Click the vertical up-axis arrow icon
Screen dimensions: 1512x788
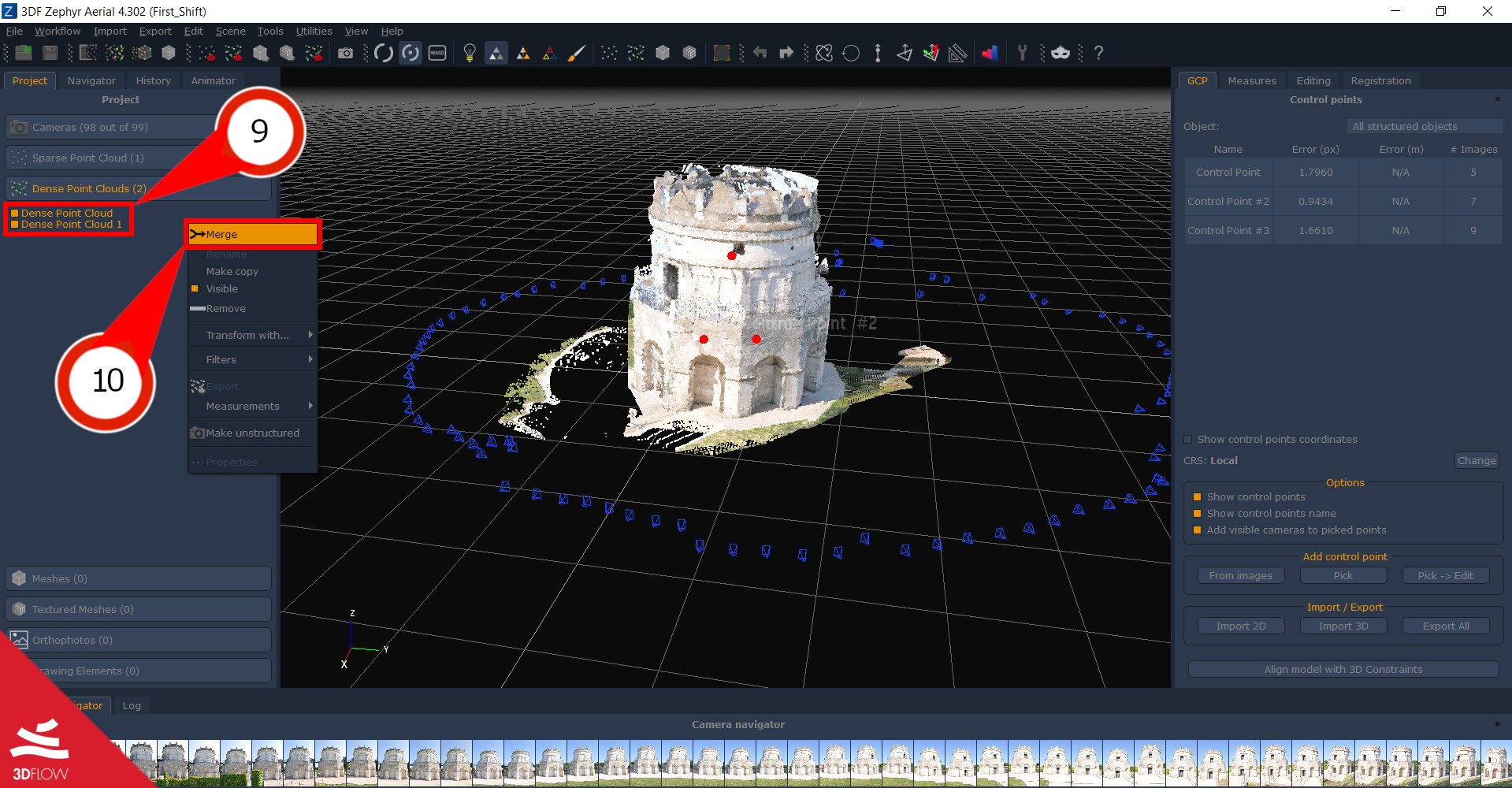(878, 53)
